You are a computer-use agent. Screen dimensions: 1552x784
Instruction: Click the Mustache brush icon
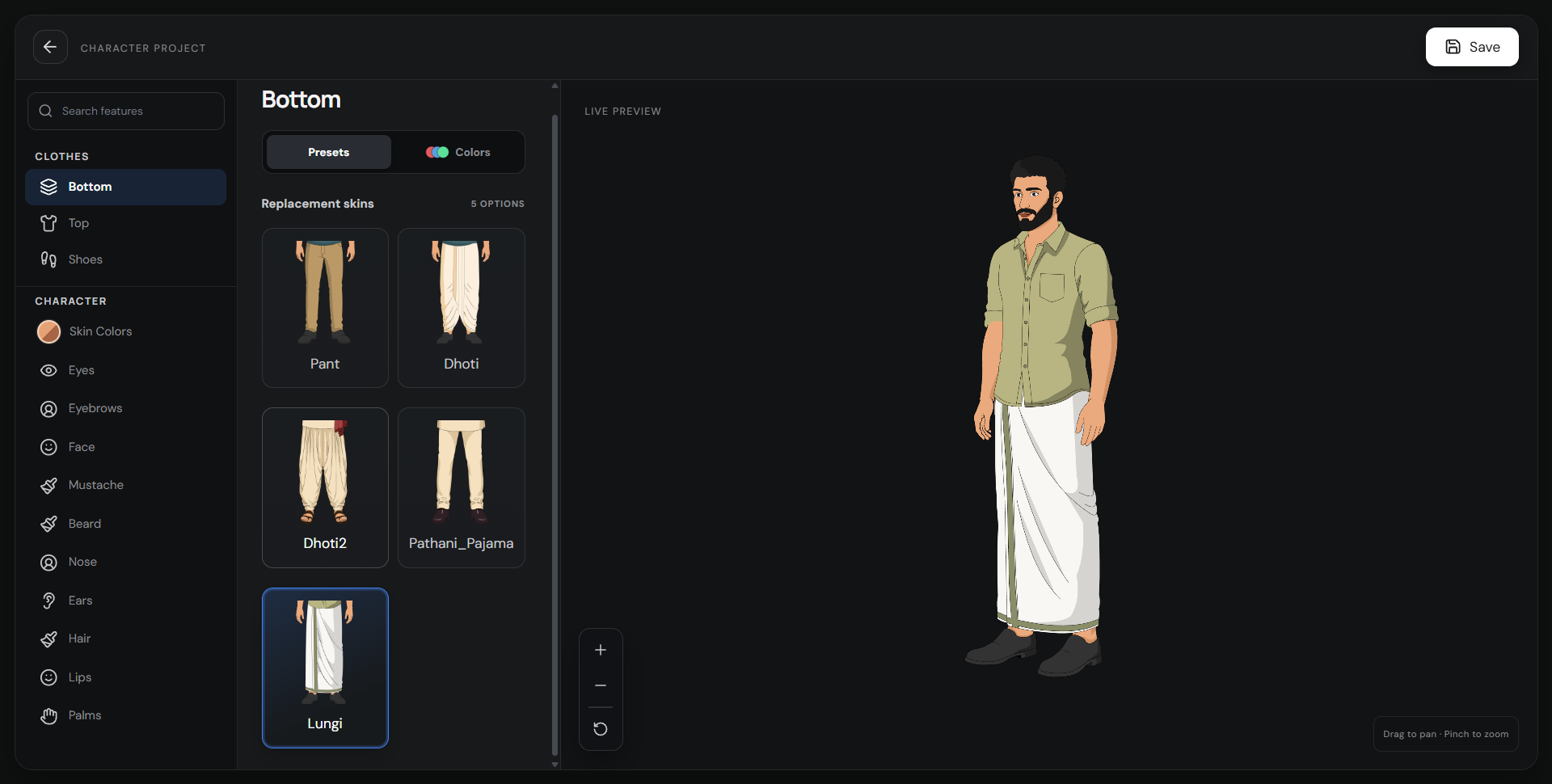pyautogui.click(x=48, y=486)
